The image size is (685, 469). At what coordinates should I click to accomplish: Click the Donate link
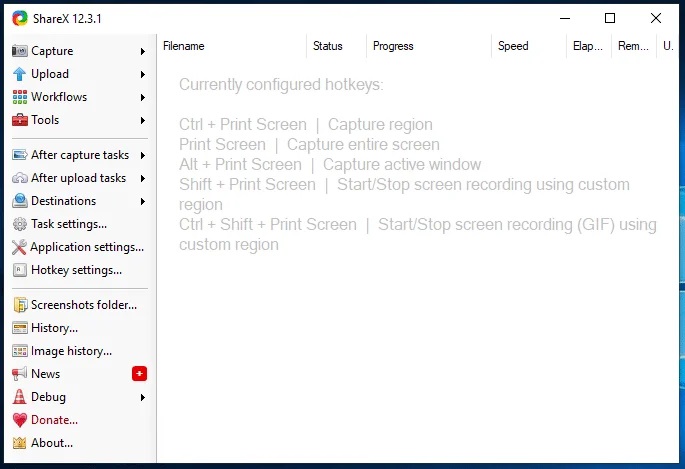click(x=80, y=420)
